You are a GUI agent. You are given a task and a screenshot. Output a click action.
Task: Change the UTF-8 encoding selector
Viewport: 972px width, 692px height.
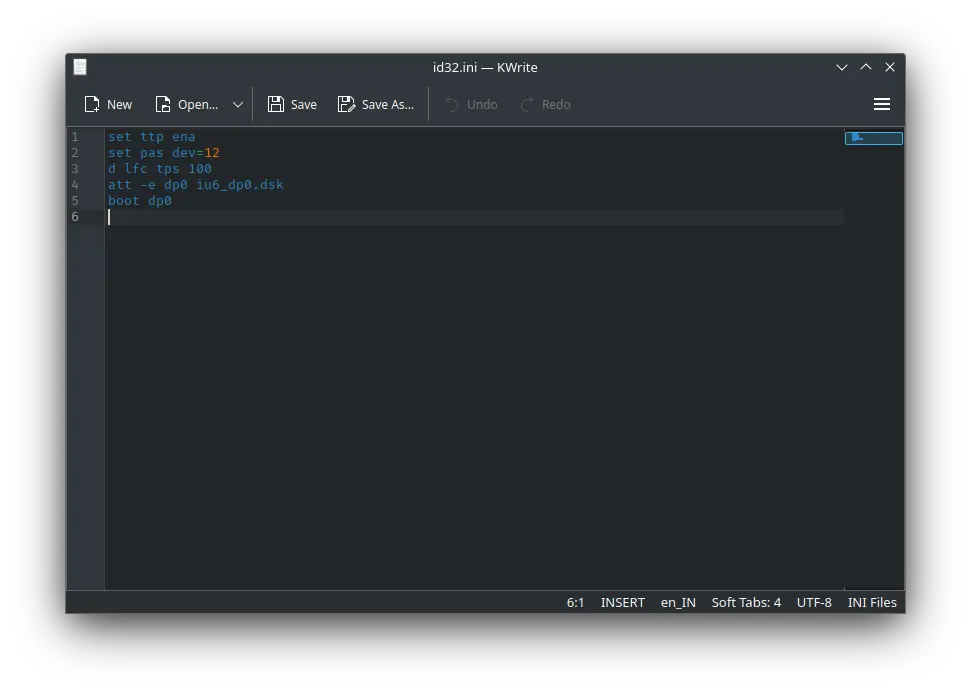click(814, 602)
